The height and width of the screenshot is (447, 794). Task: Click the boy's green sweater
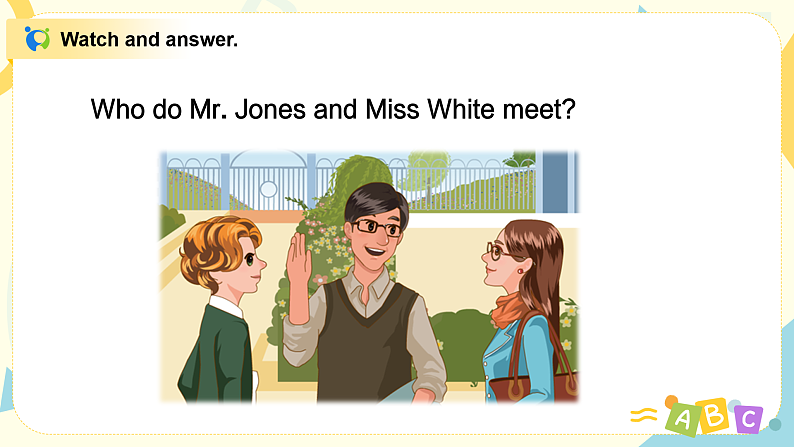(x=218, y=357)
